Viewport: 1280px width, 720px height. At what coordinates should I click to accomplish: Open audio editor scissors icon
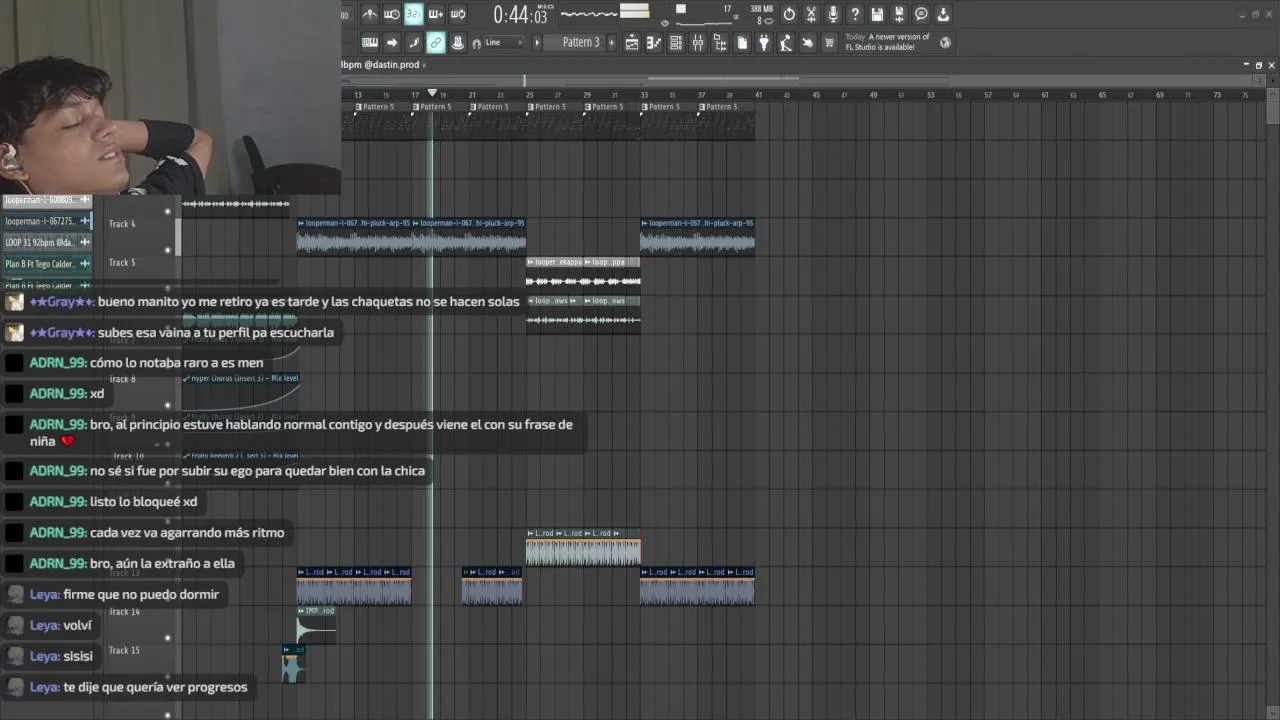(811, 14)
